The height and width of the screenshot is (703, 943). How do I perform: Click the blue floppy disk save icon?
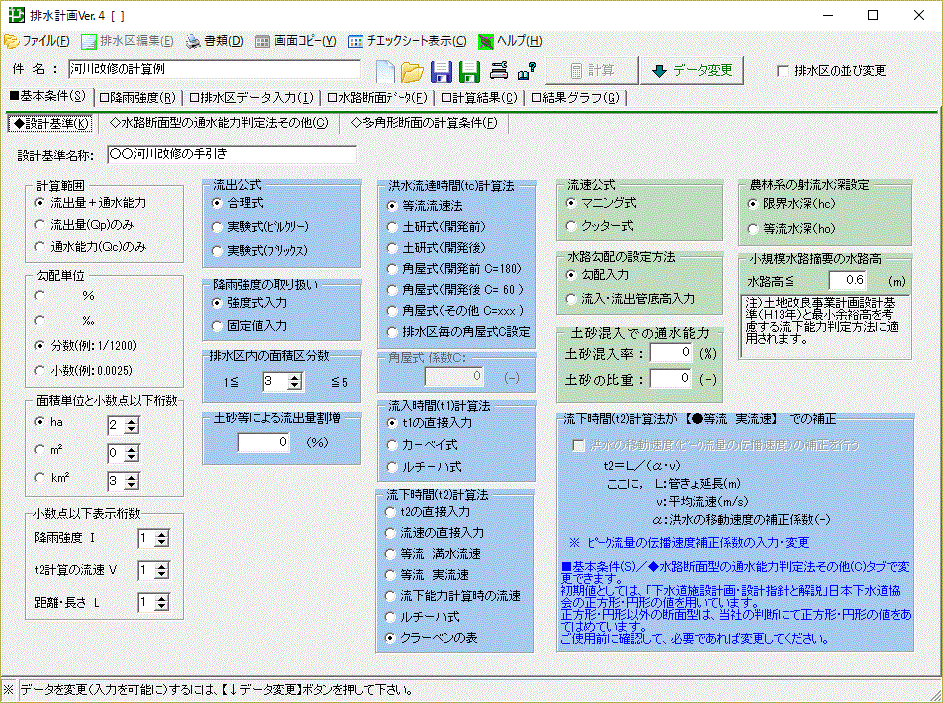[x=440, y=70]
